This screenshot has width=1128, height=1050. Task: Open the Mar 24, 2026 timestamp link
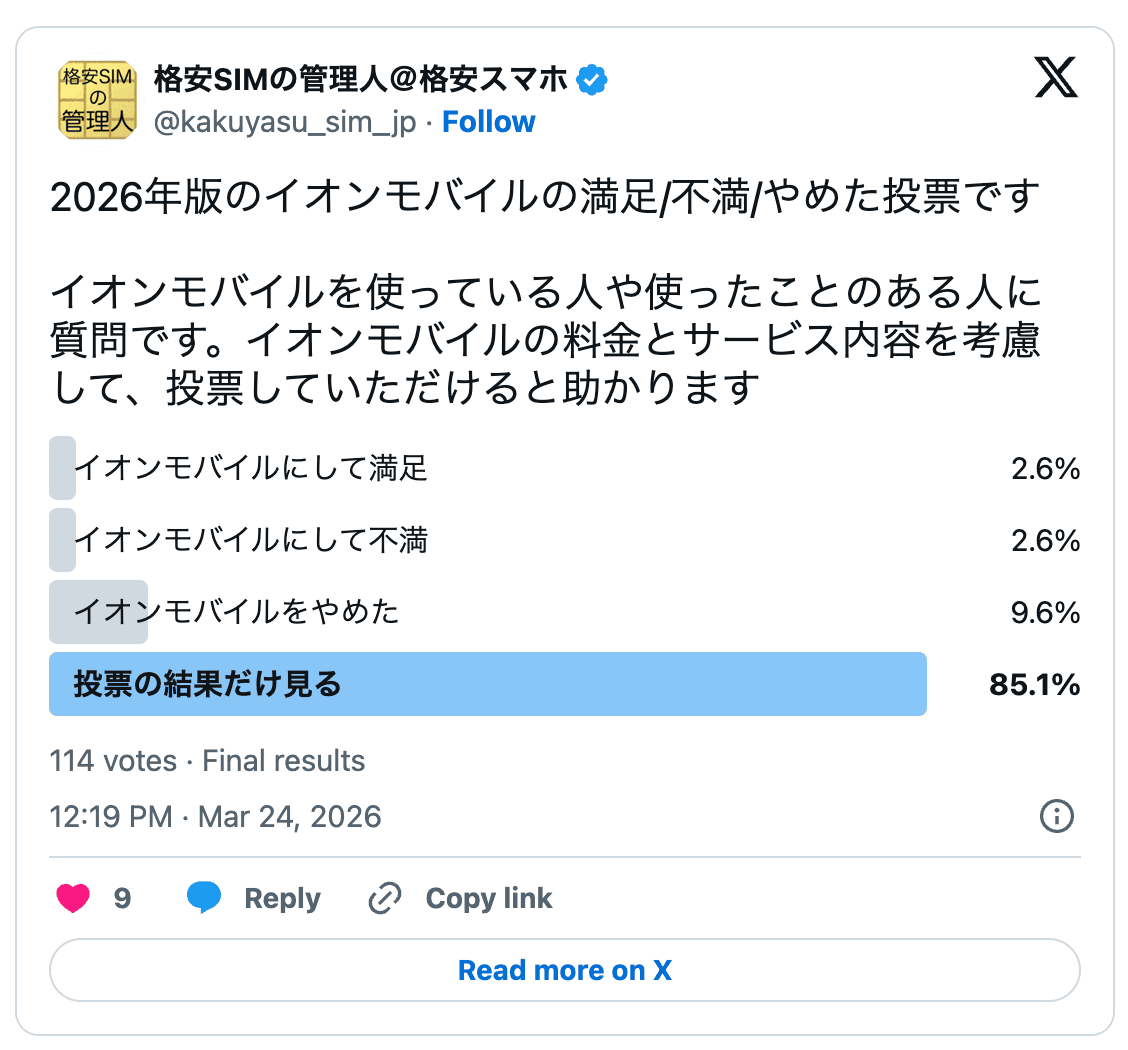(215, 817)
